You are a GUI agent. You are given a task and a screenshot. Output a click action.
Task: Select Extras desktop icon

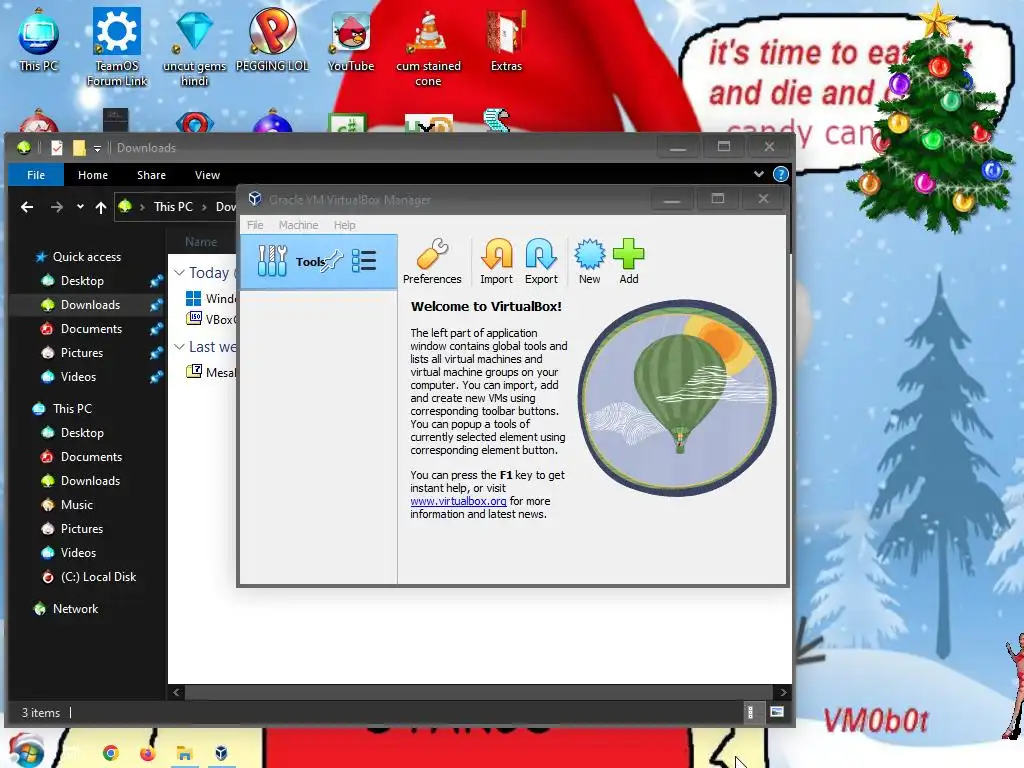click(x=506, y=39)
